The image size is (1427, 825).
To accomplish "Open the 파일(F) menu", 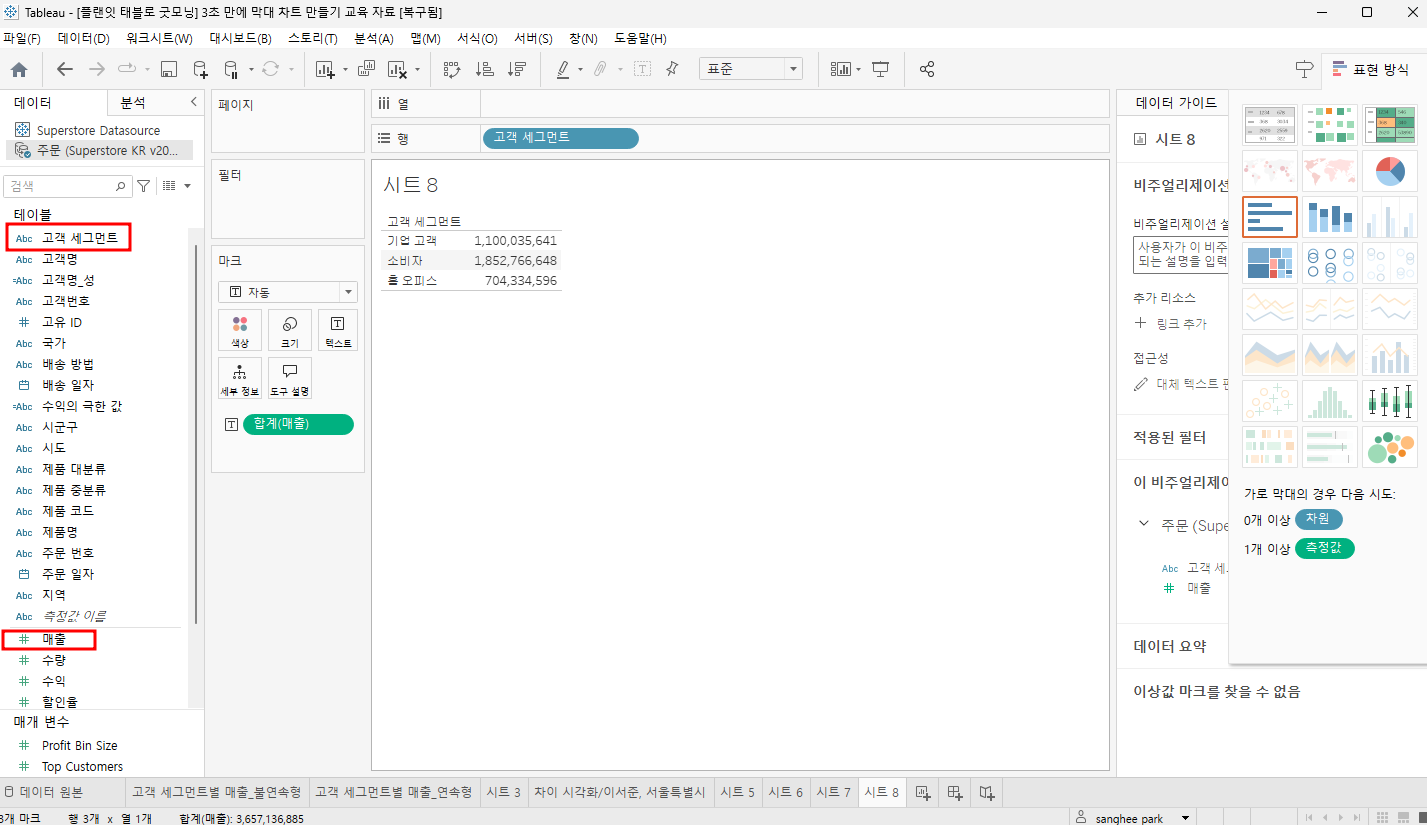I will 21,39.
